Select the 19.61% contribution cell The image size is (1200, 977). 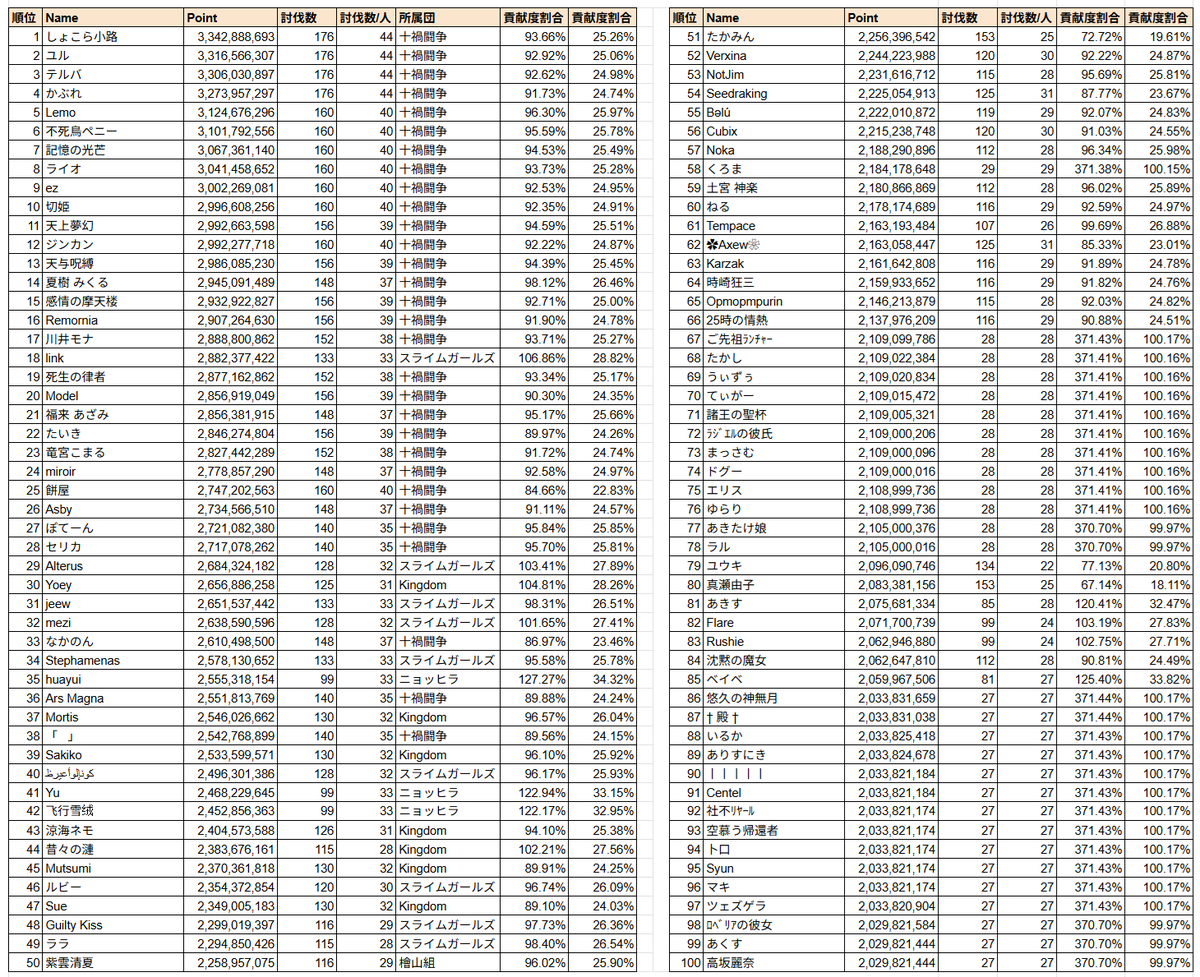(x=1159, y=37)
